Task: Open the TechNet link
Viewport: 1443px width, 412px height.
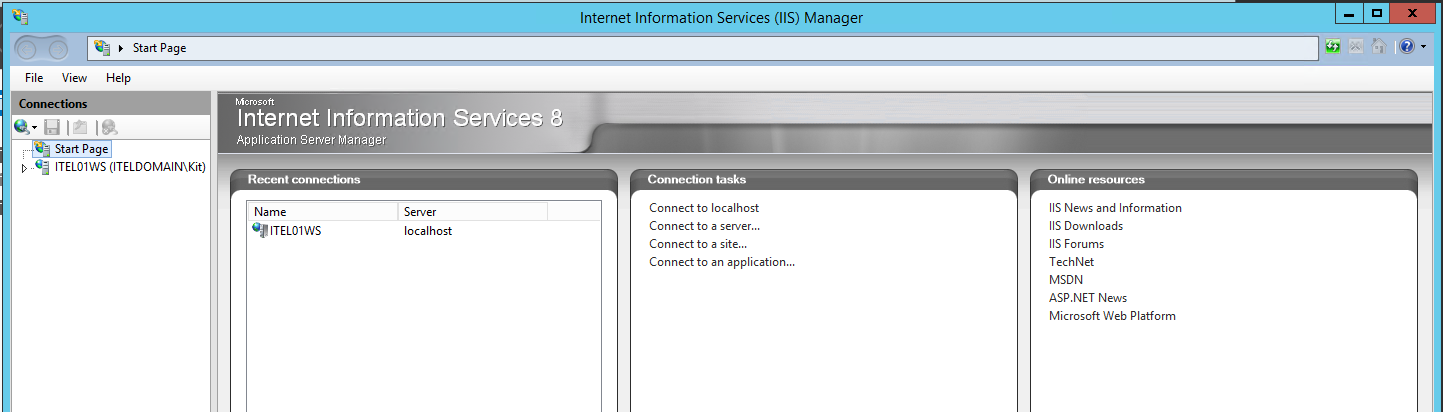Action: [1071, 262]
